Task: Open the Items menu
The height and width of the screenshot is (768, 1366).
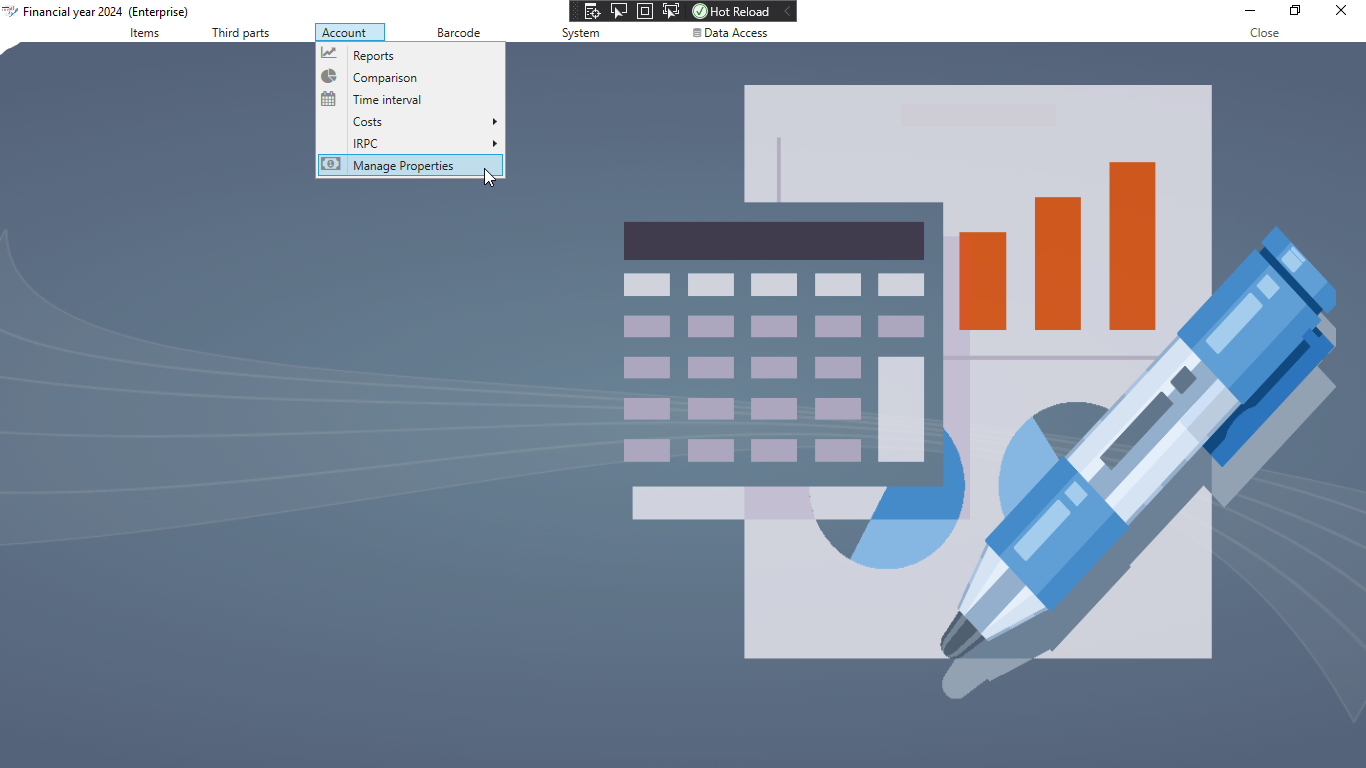Action: [144, 33]
